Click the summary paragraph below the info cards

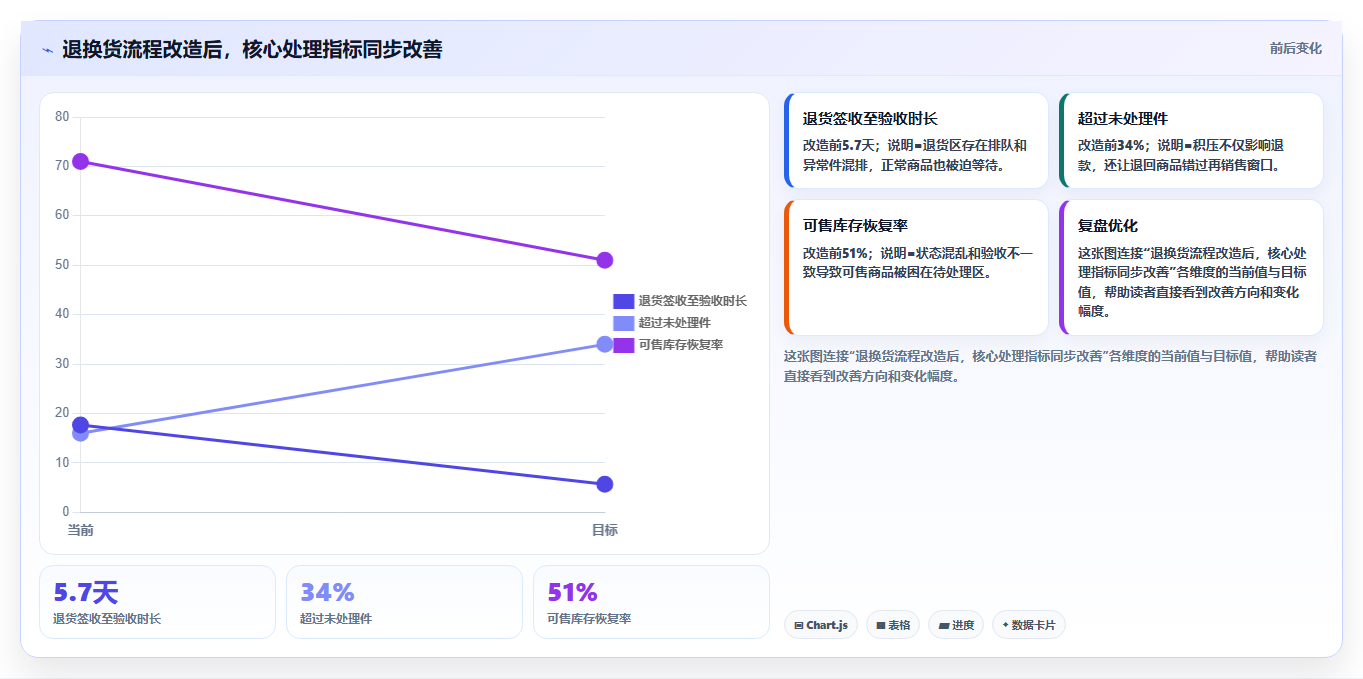click(1050, 366)
